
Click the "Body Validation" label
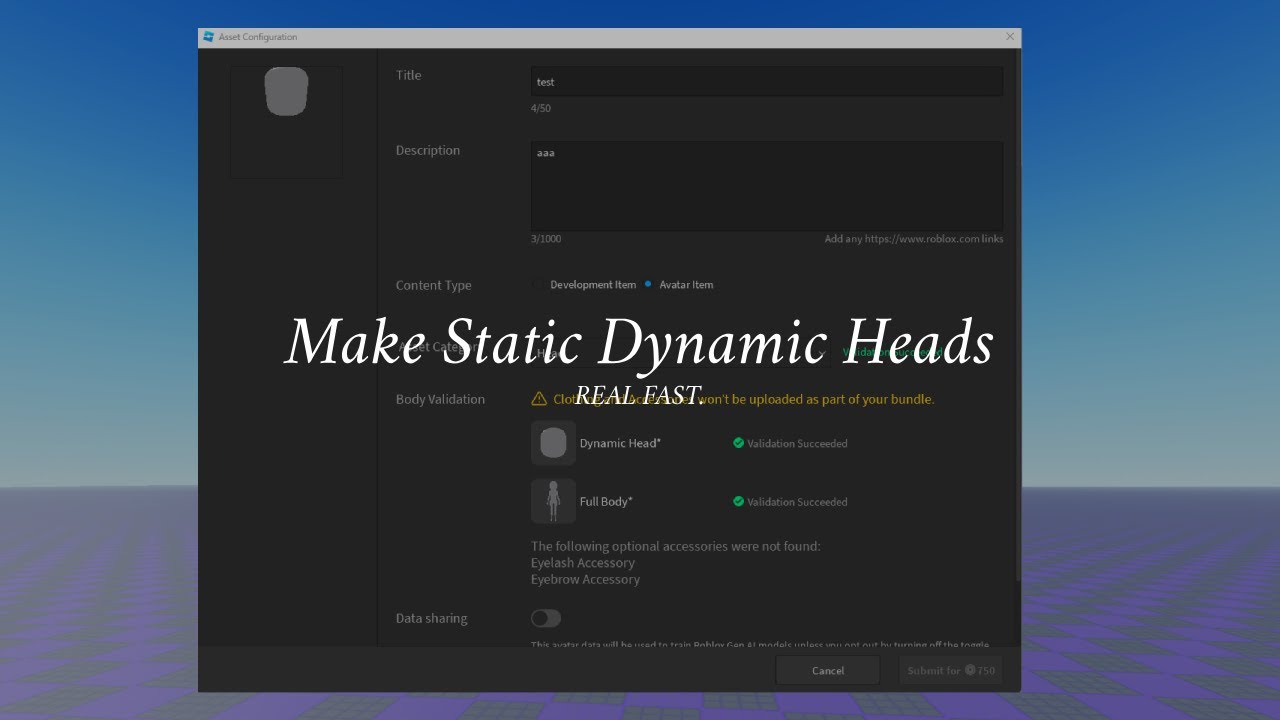440,399
